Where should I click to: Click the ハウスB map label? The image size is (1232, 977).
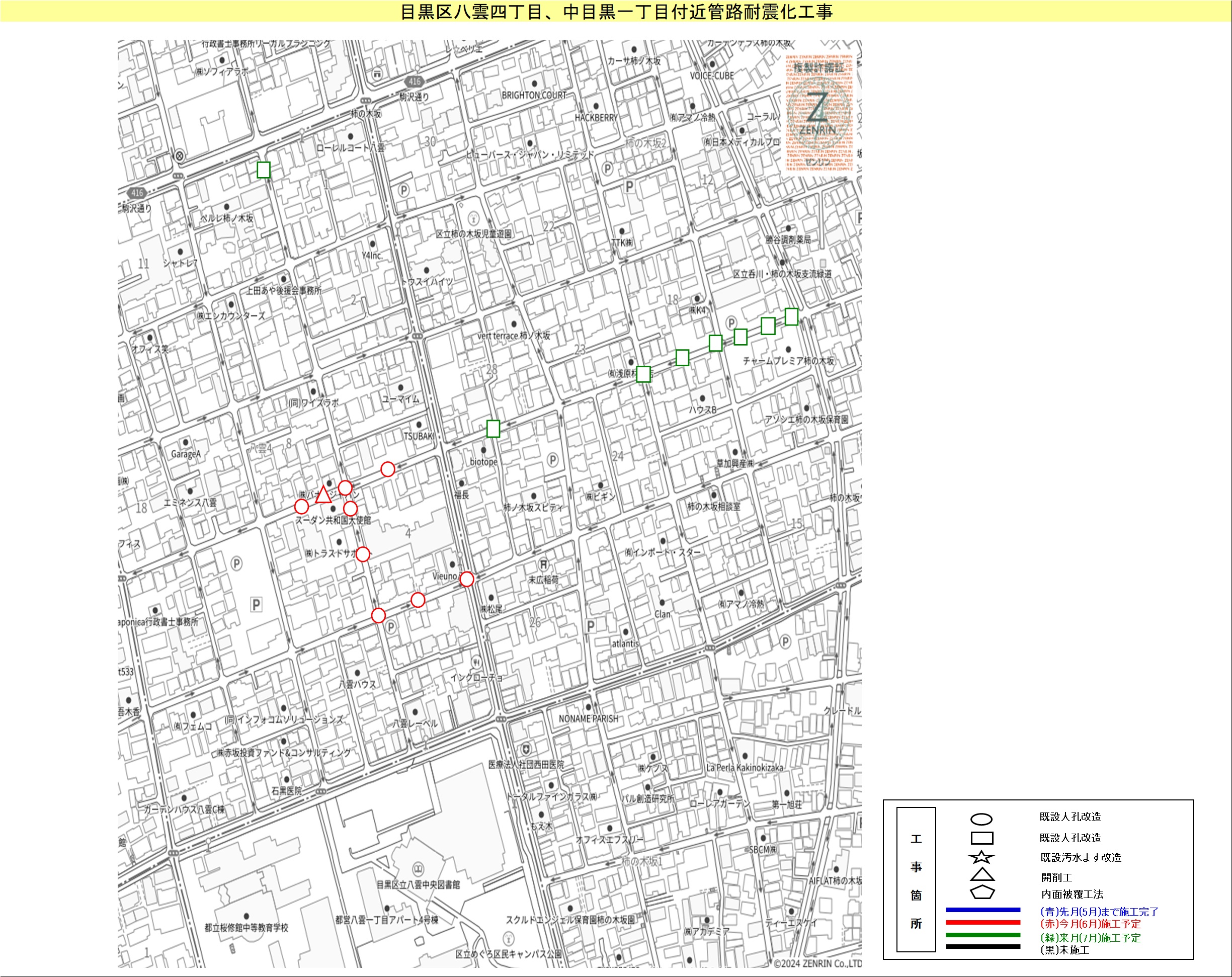pyautogui.click(x=702, y=410)
